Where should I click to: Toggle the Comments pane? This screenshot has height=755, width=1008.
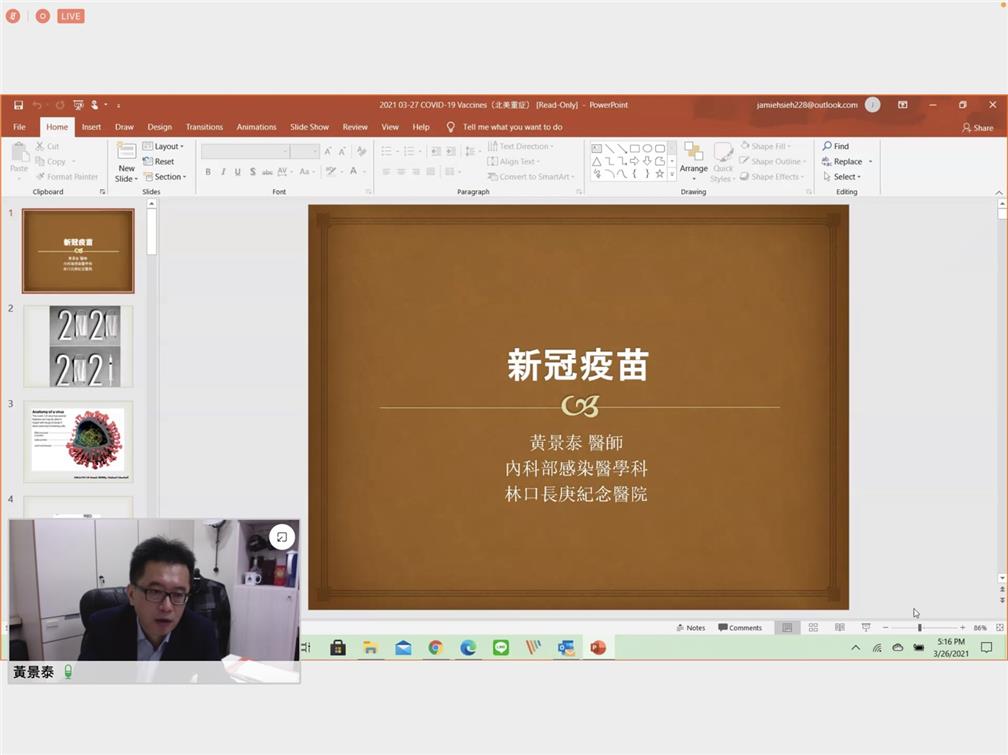pyautogui.click(x=740, y=628)
